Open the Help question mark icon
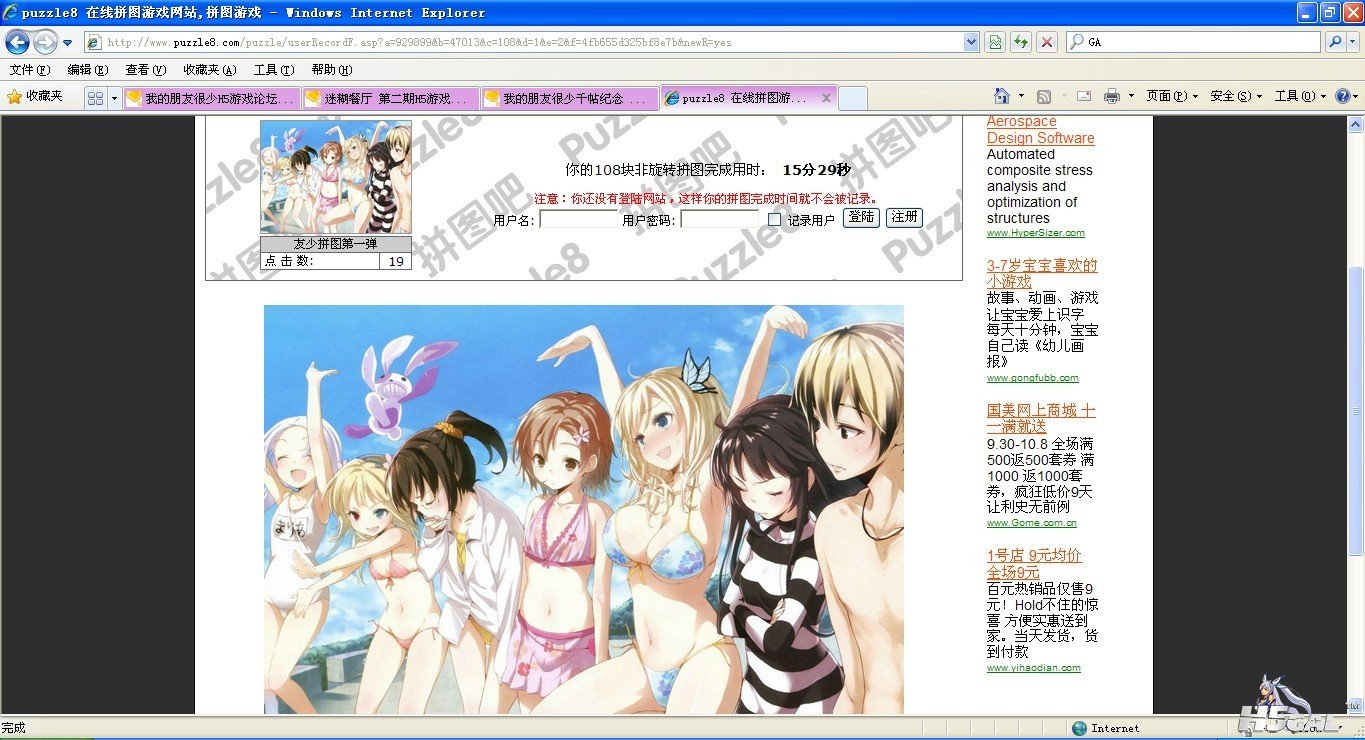This screenshot has width=1365, height=740. (1343, 96)
